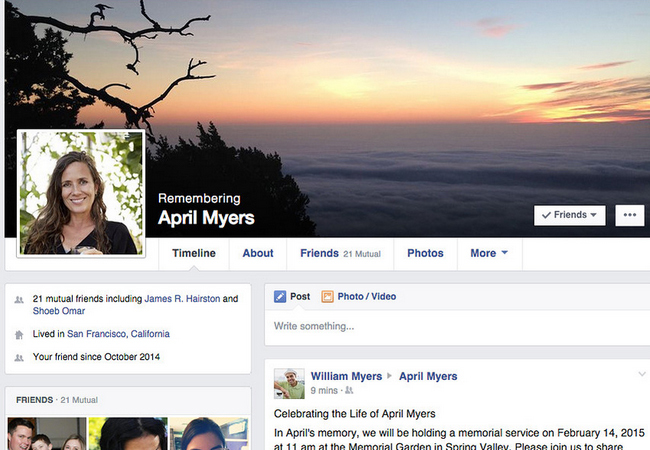650x450 pixels.
Task: Open the Friends status dropdown button
Action: (570, 215)
